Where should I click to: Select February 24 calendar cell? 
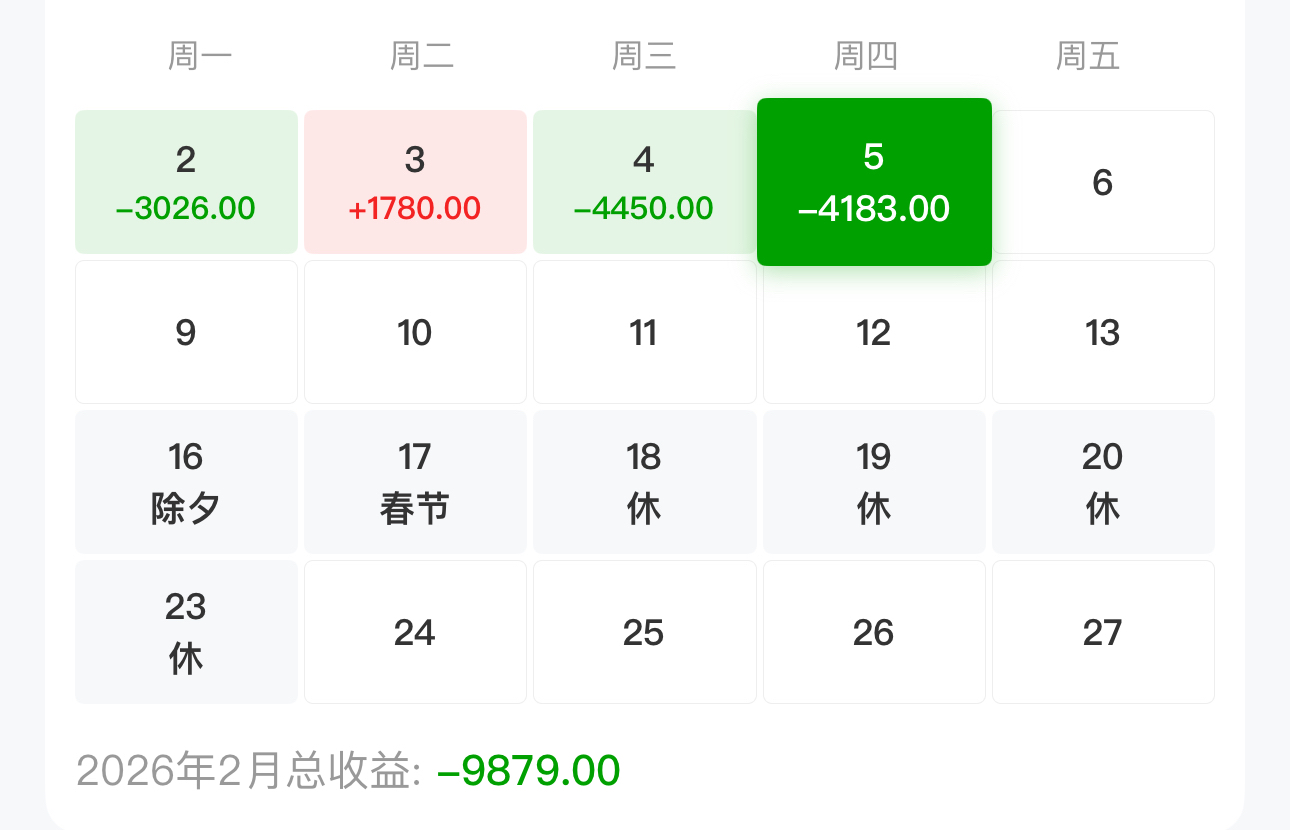pos(415,632)
